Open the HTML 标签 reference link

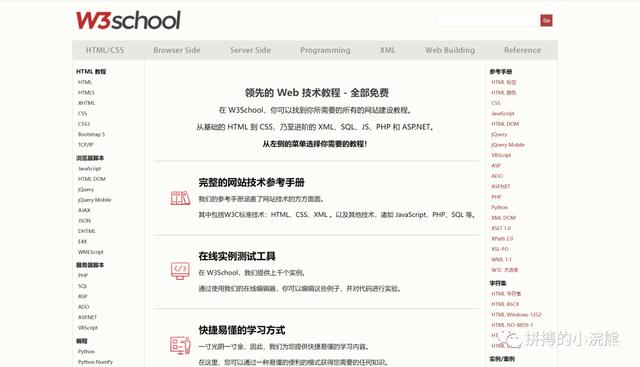pos(504,82)
